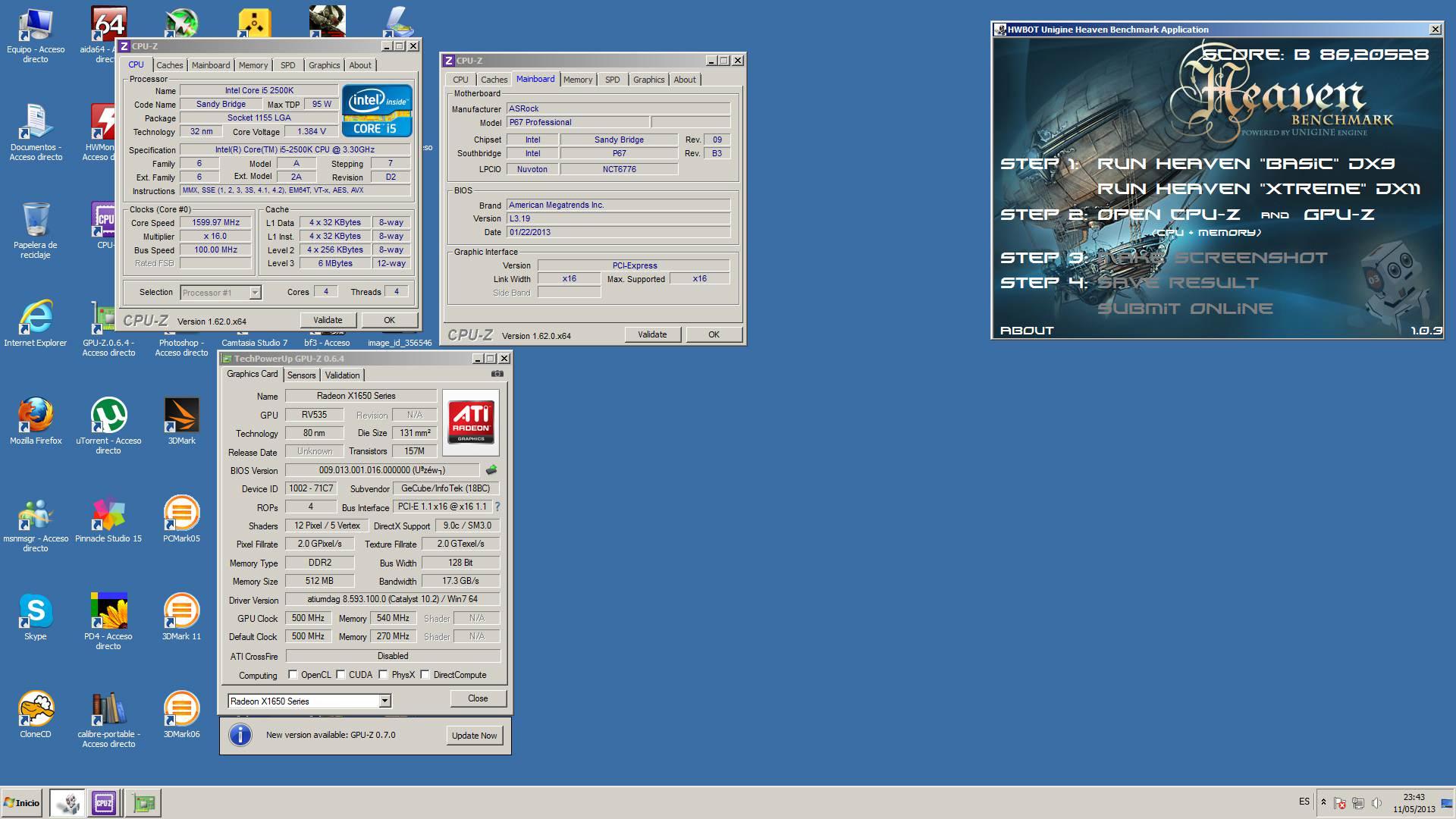Click the GPU-Z taskbar button
The width and height of the screenshot is (1456, 819).
point(143,802)
